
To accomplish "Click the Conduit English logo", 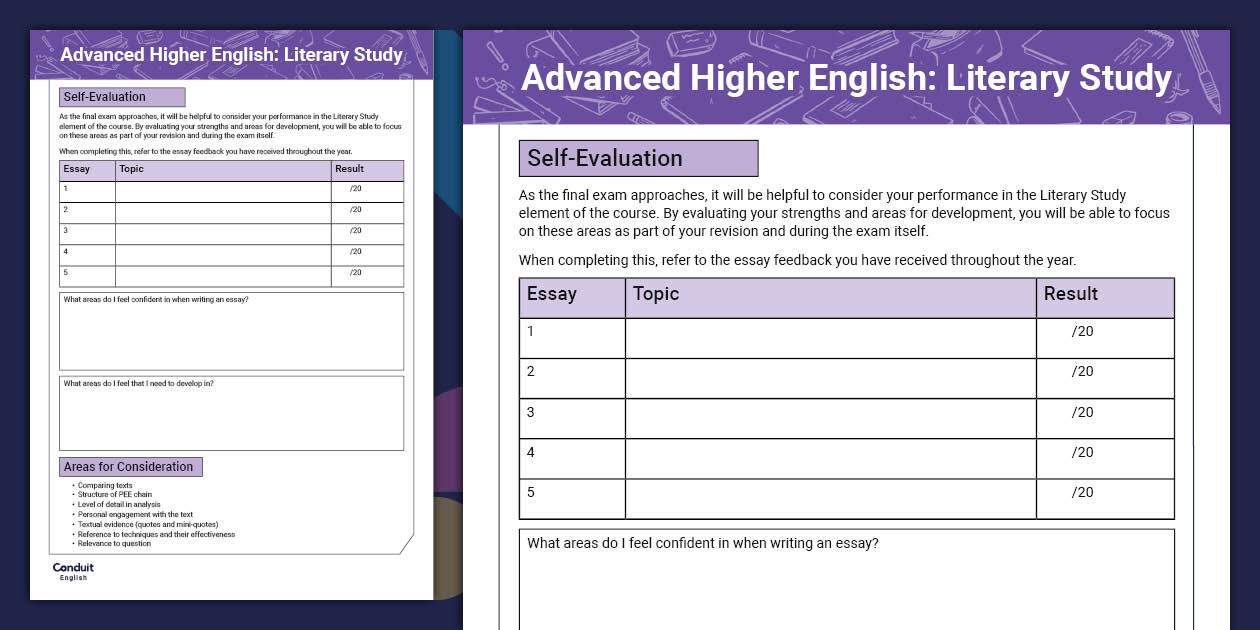I will point(73,571).
